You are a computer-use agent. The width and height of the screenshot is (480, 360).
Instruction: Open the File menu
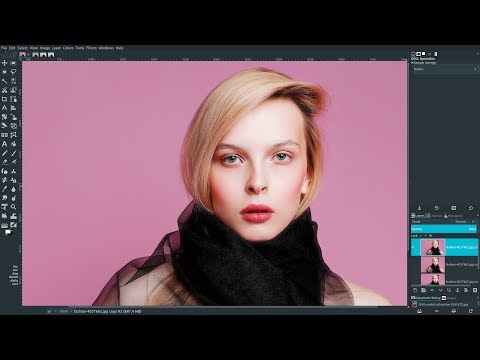coord(4,48)
